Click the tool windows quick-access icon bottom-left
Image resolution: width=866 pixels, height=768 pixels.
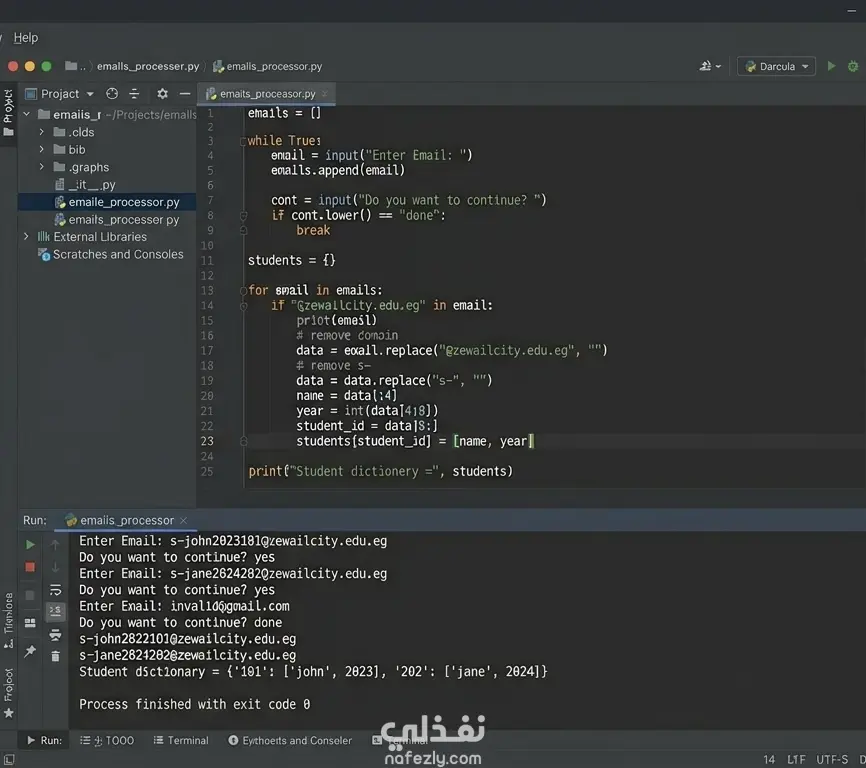click(9, 760)
